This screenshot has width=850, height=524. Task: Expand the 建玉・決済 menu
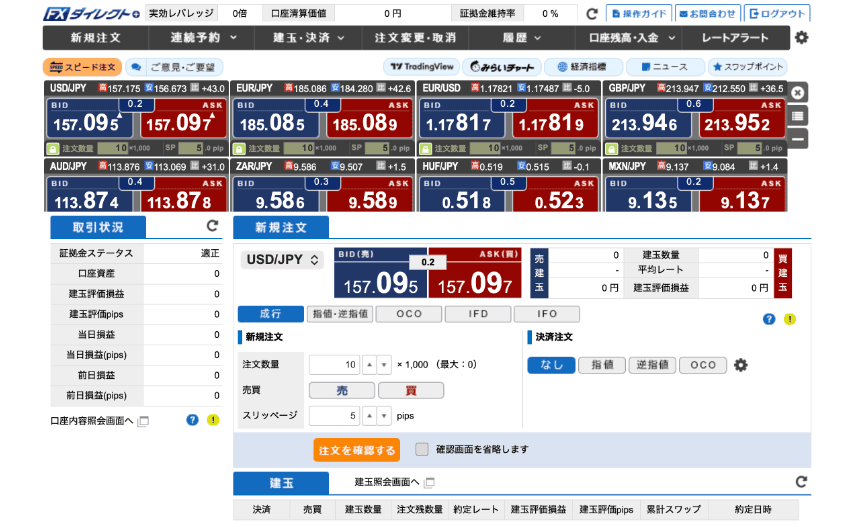coord(308,38)
